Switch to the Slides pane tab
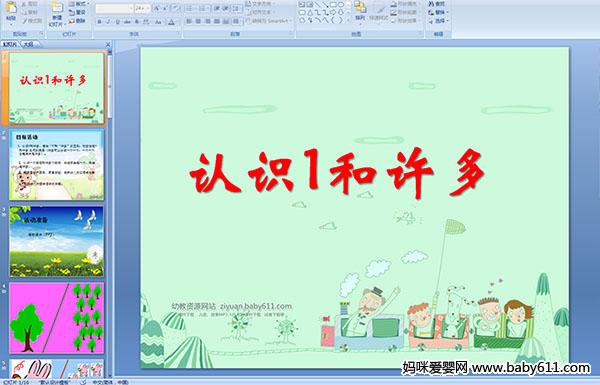Image resolution: width=600 pixels, height=385 pixels. pyautogui.click(x=10, y=44)
